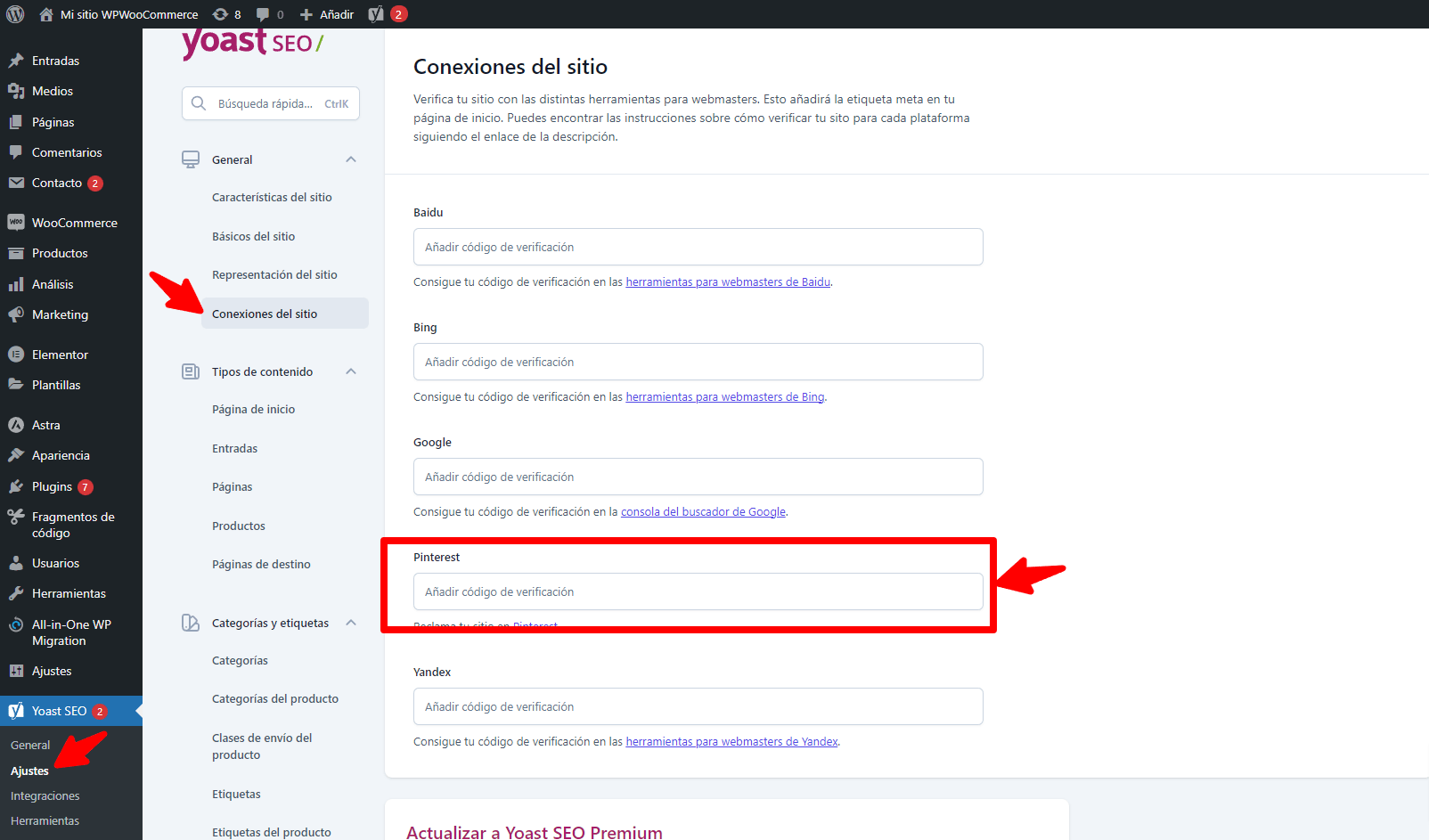The width and height of the screenshot is (1429, 840).
Task: Click the Fragmentos de código scissors icon
Action: point(16,517)
